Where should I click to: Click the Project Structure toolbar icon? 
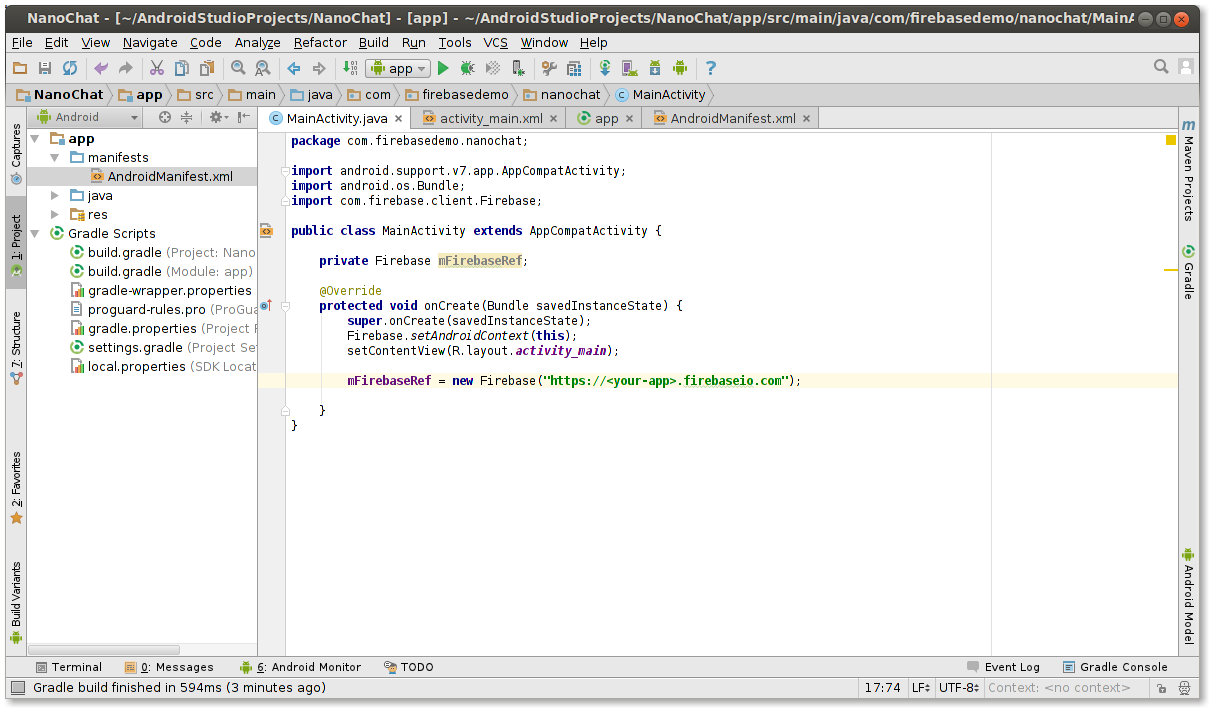pos(574,68)
